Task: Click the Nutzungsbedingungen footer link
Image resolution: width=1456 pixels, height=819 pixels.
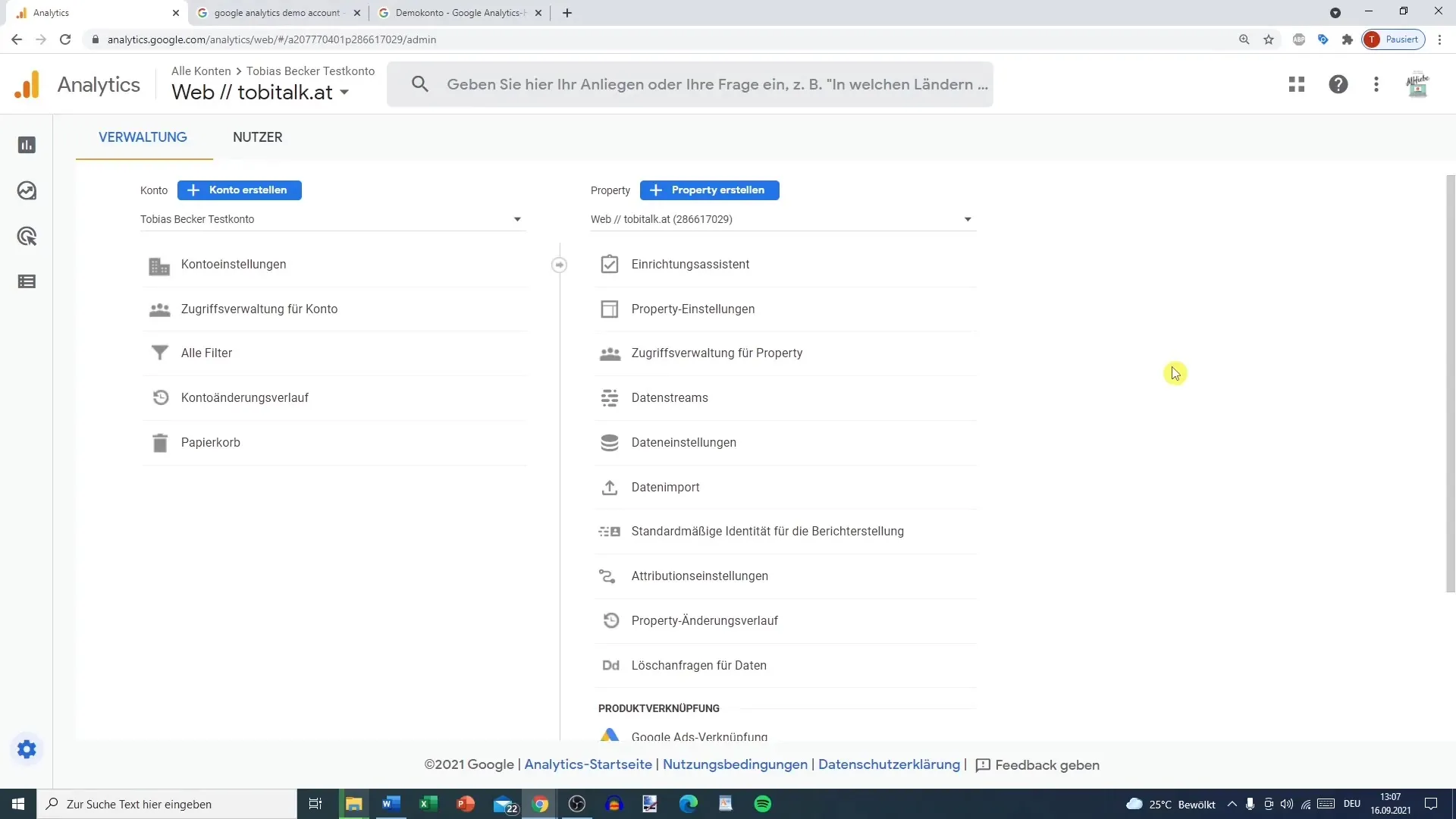Action: (x=735, y=764)
